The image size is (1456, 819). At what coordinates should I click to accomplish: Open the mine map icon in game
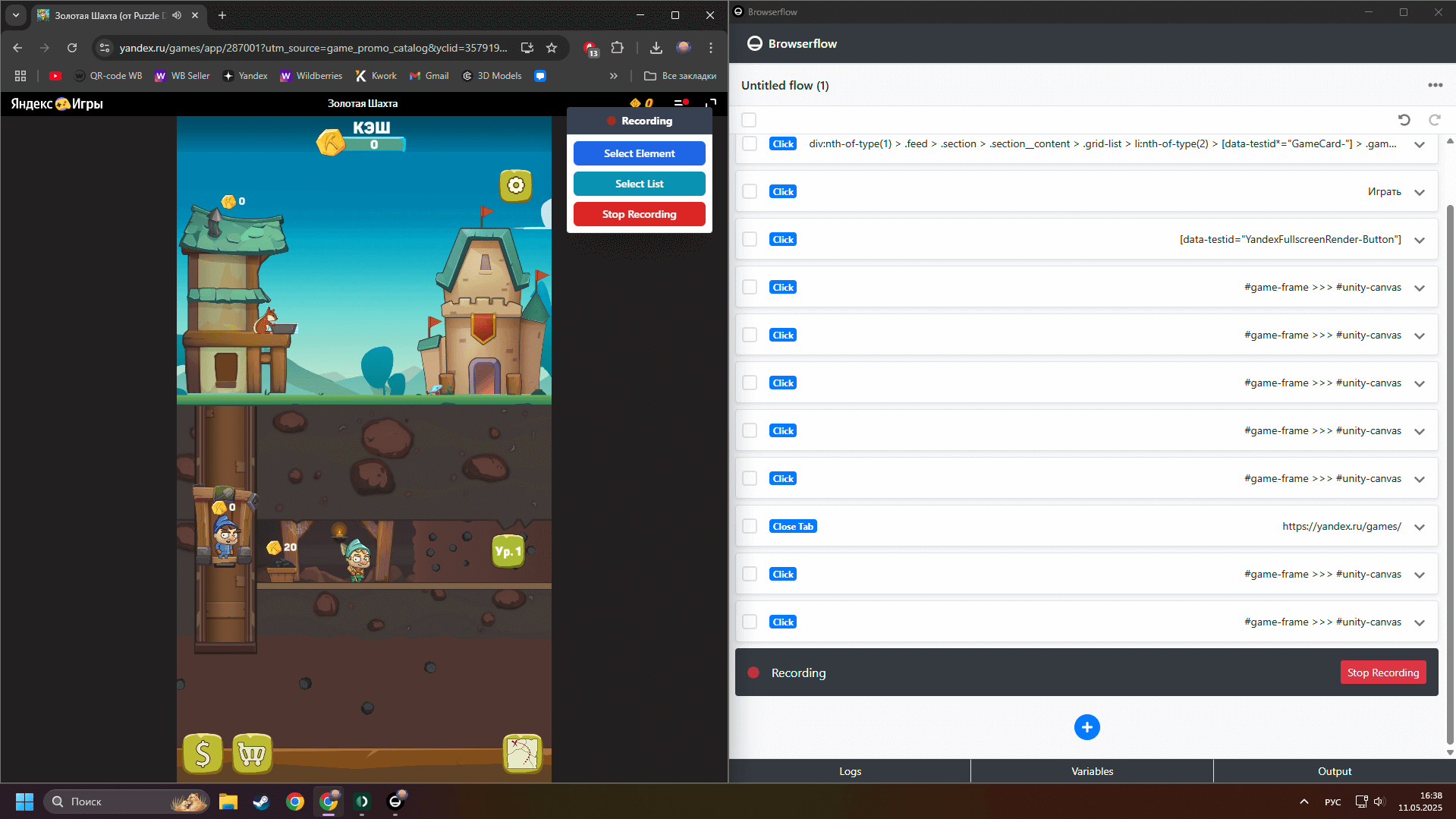[523, 754]
